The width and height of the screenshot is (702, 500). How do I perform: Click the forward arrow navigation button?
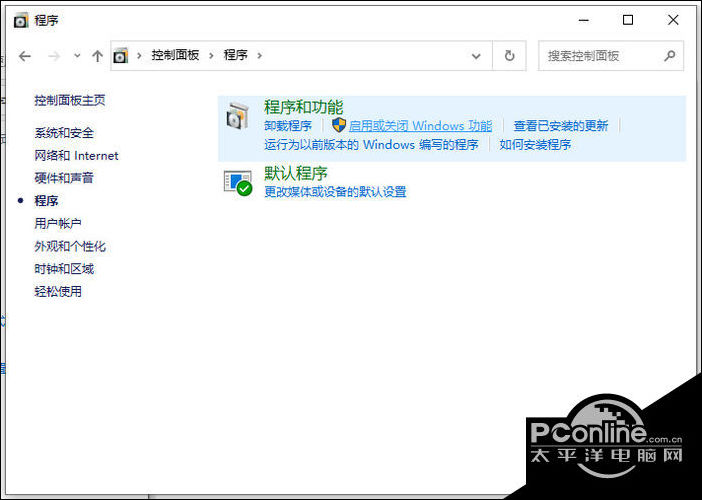[x=54, y=56]
